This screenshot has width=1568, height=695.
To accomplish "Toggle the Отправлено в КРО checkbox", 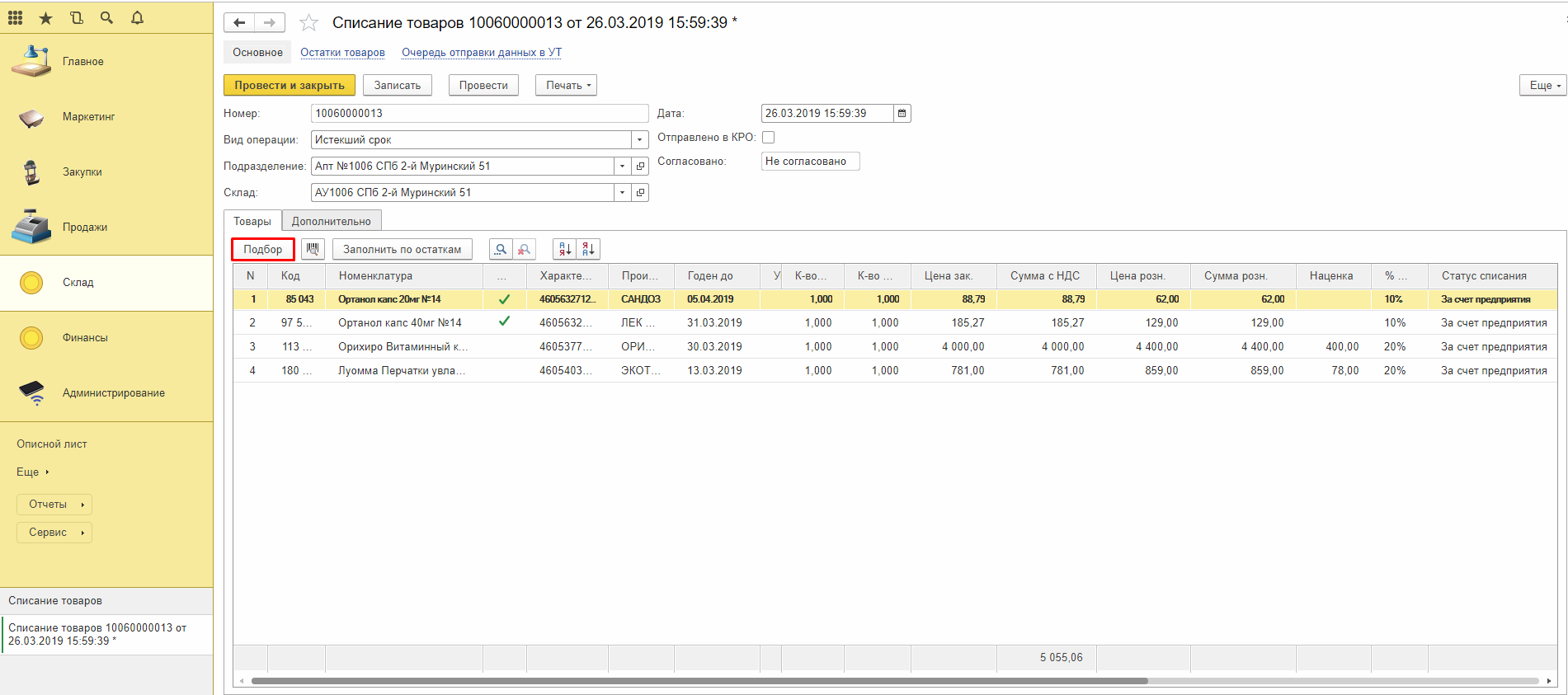I will 768,138.
